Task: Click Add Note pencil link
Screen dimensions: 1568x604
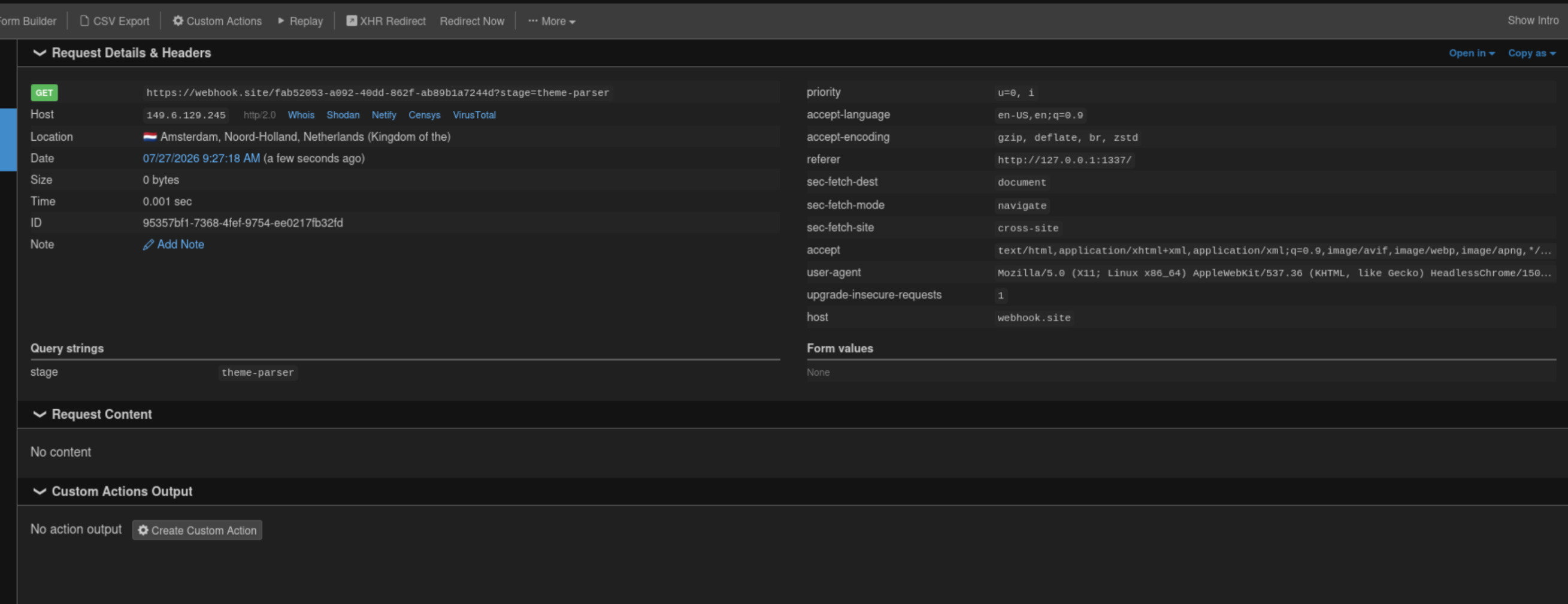Action: [x=174, y=244]
